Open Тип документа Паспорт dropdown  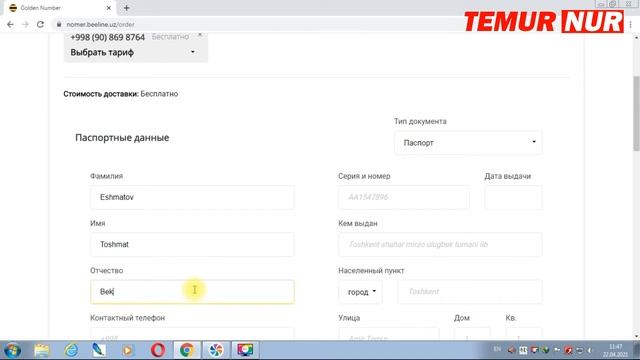[x=468, y=142]
